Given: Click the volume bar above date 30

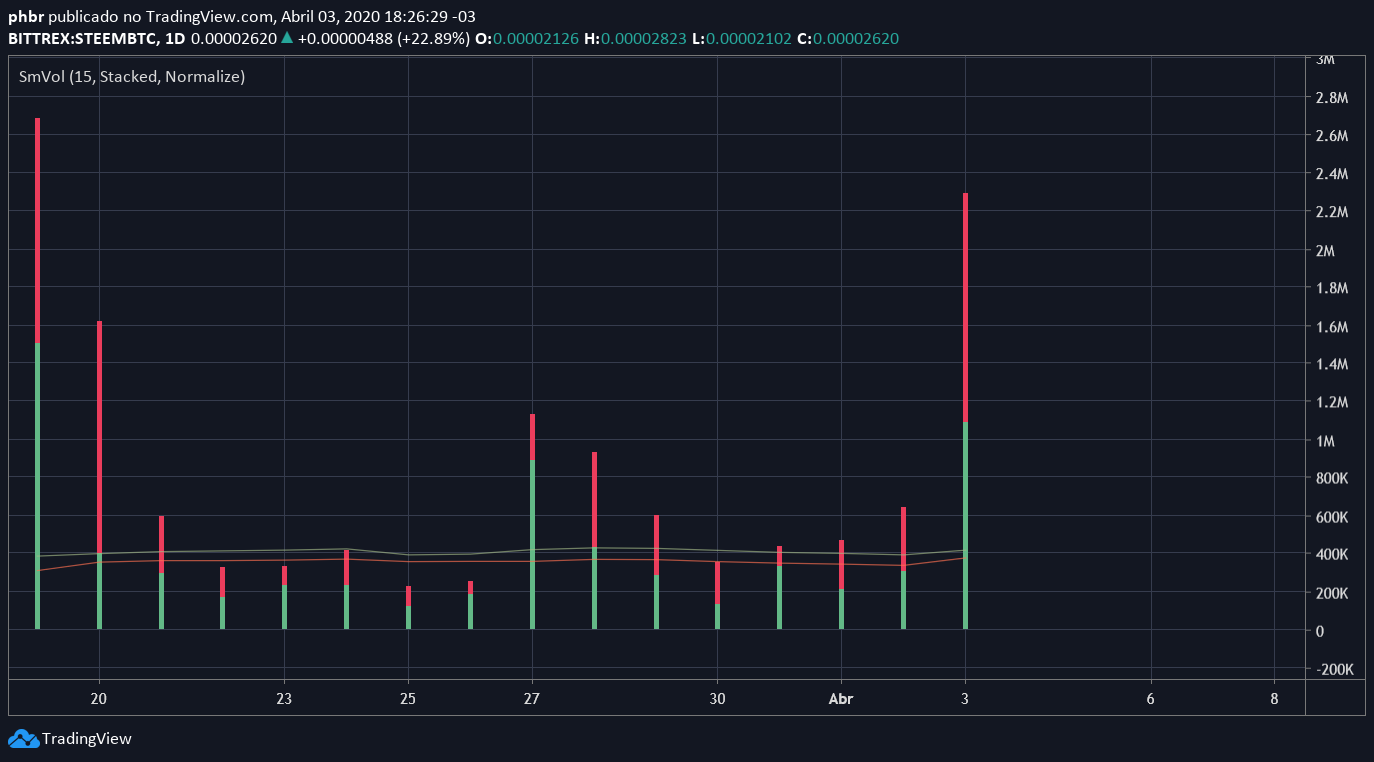Looking at the screenshot, I should coord(717,595).
